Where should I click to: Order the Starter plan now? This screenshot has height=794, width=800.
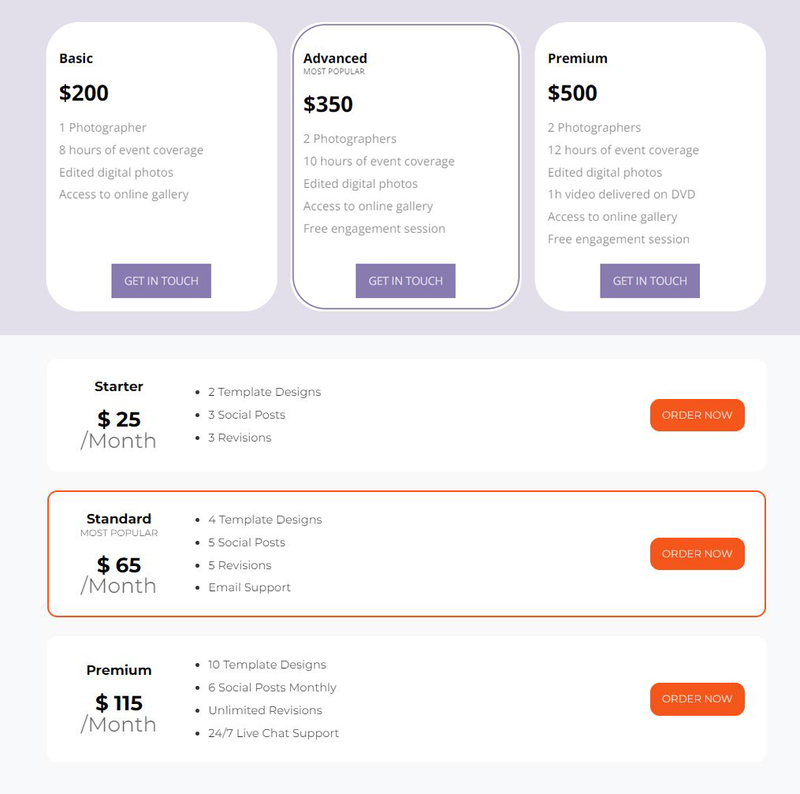[697, 415]
